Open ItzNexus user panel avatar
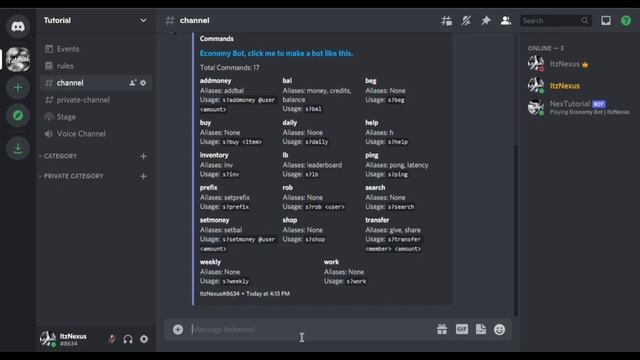640x360 pixels. tap(48, 339)
